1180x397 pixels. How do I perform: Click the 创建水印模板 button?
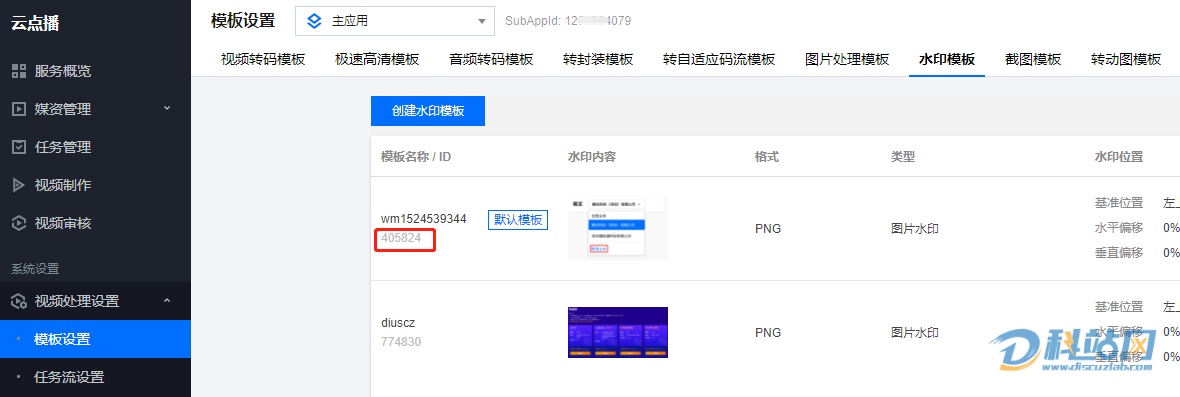427,111
